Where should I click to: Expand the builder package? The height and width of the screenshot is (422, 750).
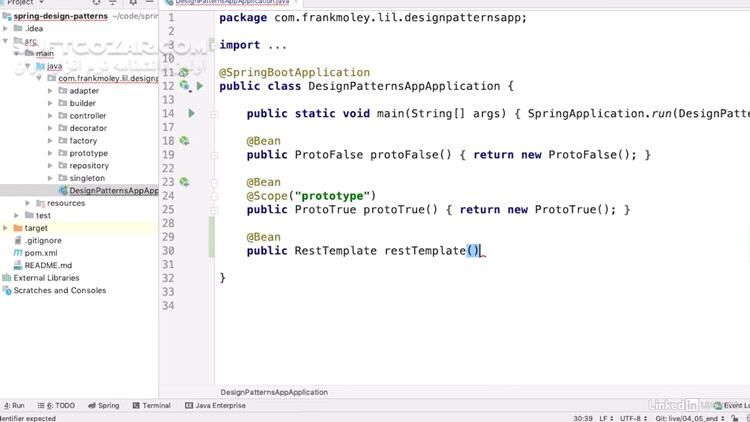50,103
